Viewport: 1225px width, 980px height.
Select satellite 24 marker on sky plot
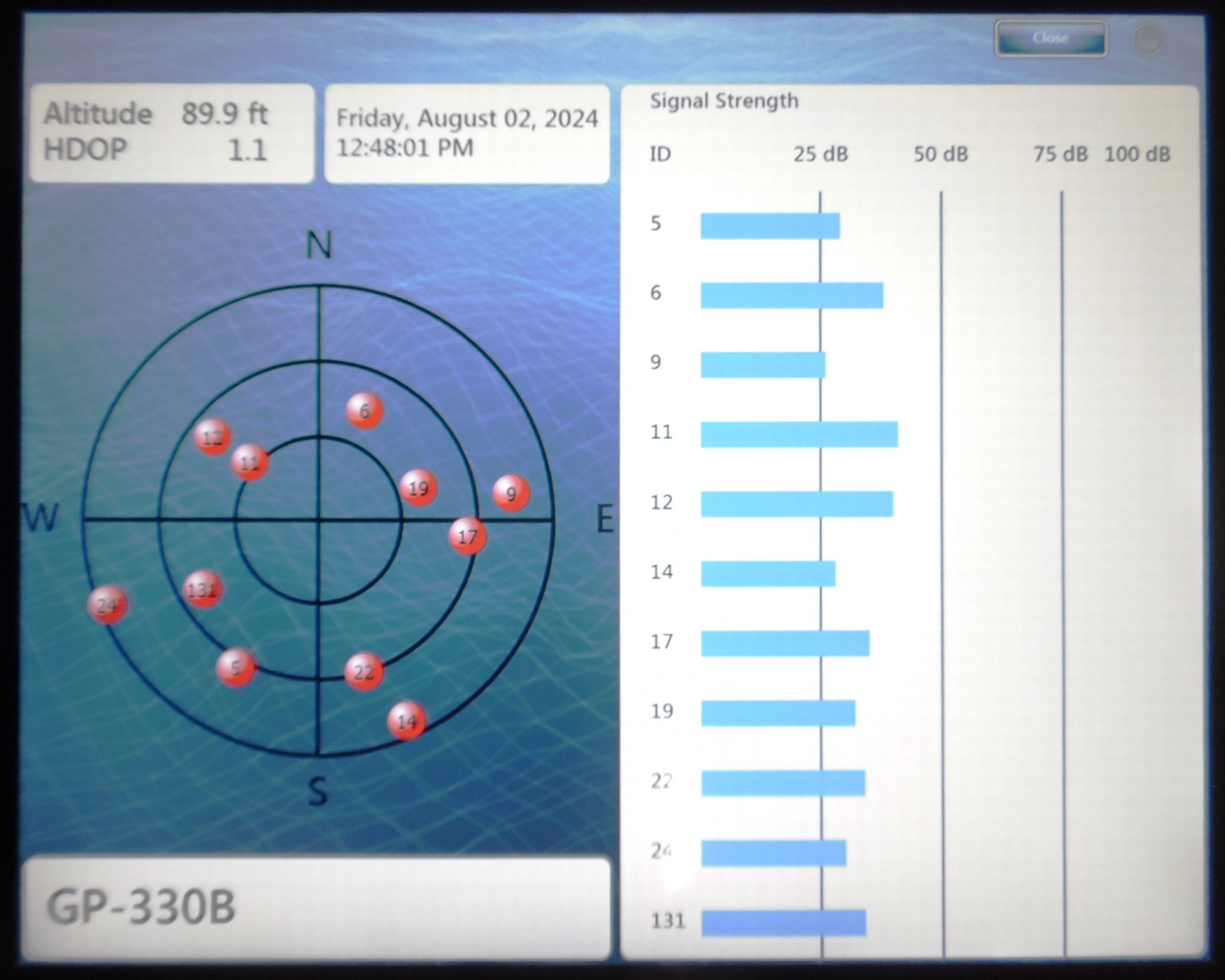(108, 605)
